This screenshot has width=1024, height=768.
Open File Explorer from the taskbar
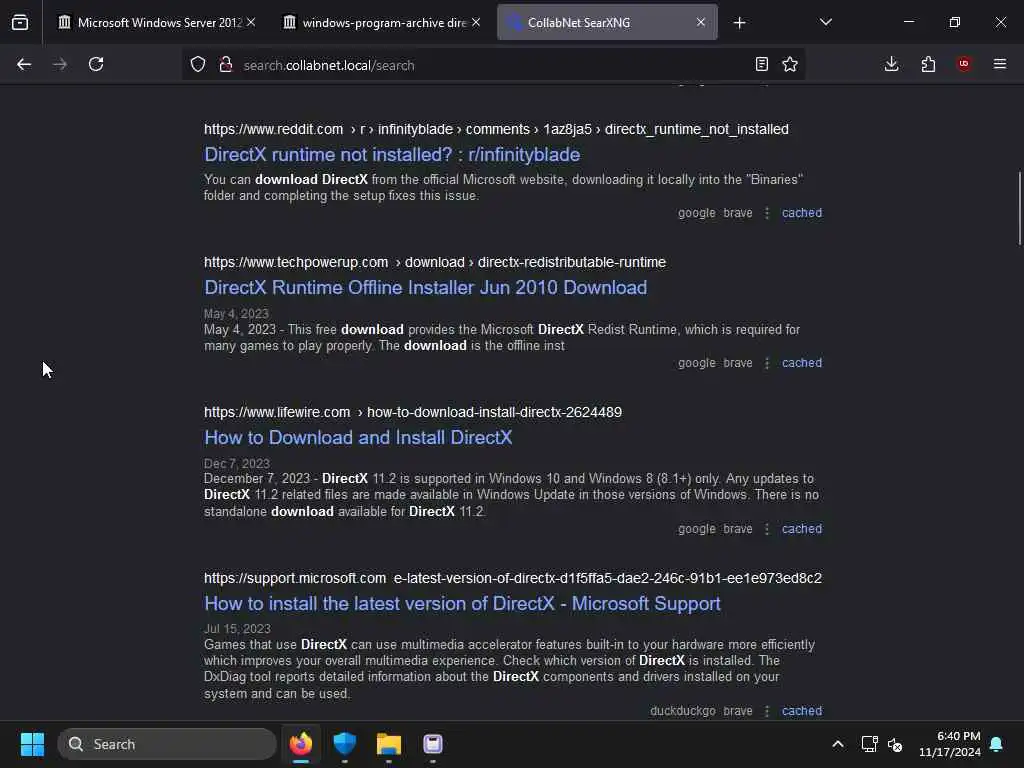point(389,744)
